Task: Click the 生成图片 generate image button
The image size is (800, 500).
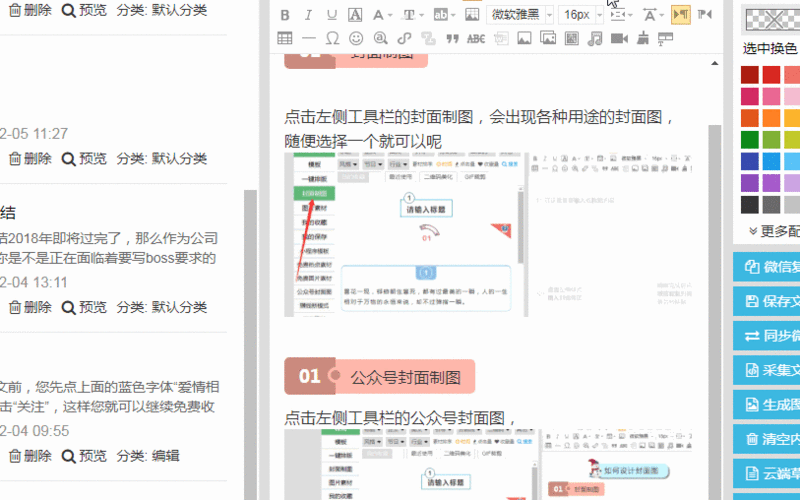Action: click(766, 405)
